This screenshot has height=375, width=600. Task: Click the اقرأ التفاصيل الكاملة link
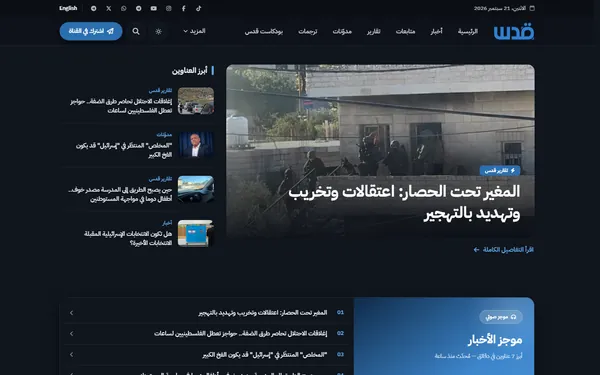coord(504,249)
